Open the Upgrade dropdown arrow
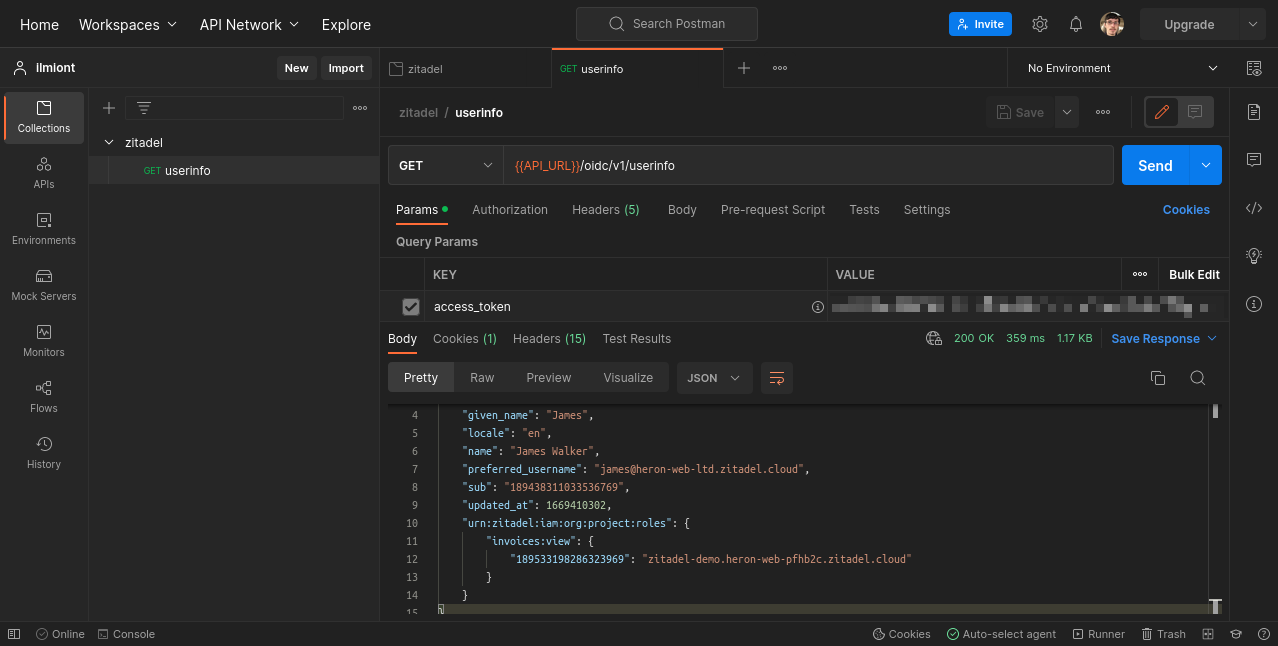The height and width of the screenshot is (646, 1278). pos(1252,24)
